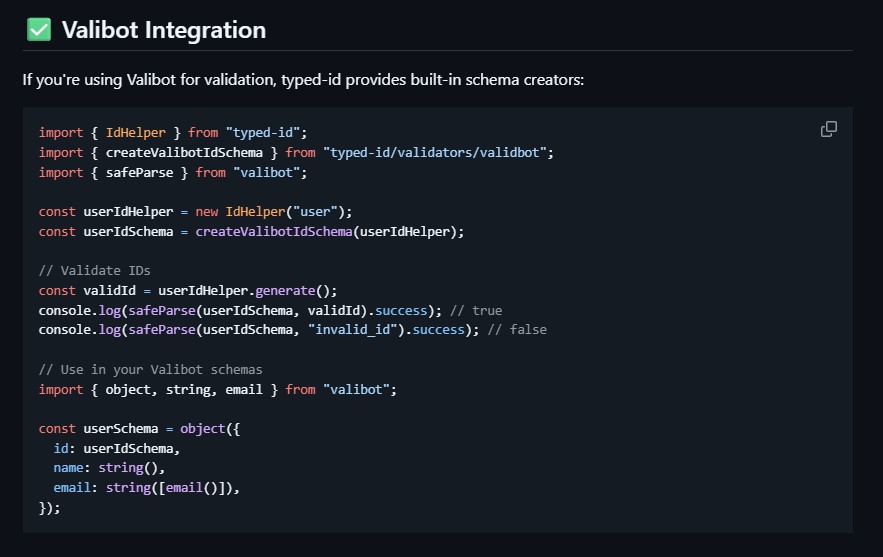Click the "email: string([email()])," line

146,488
